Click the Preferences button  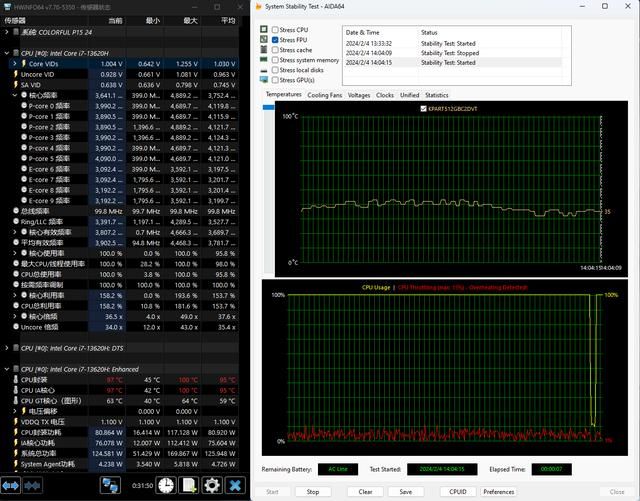[x=498, y=492]
